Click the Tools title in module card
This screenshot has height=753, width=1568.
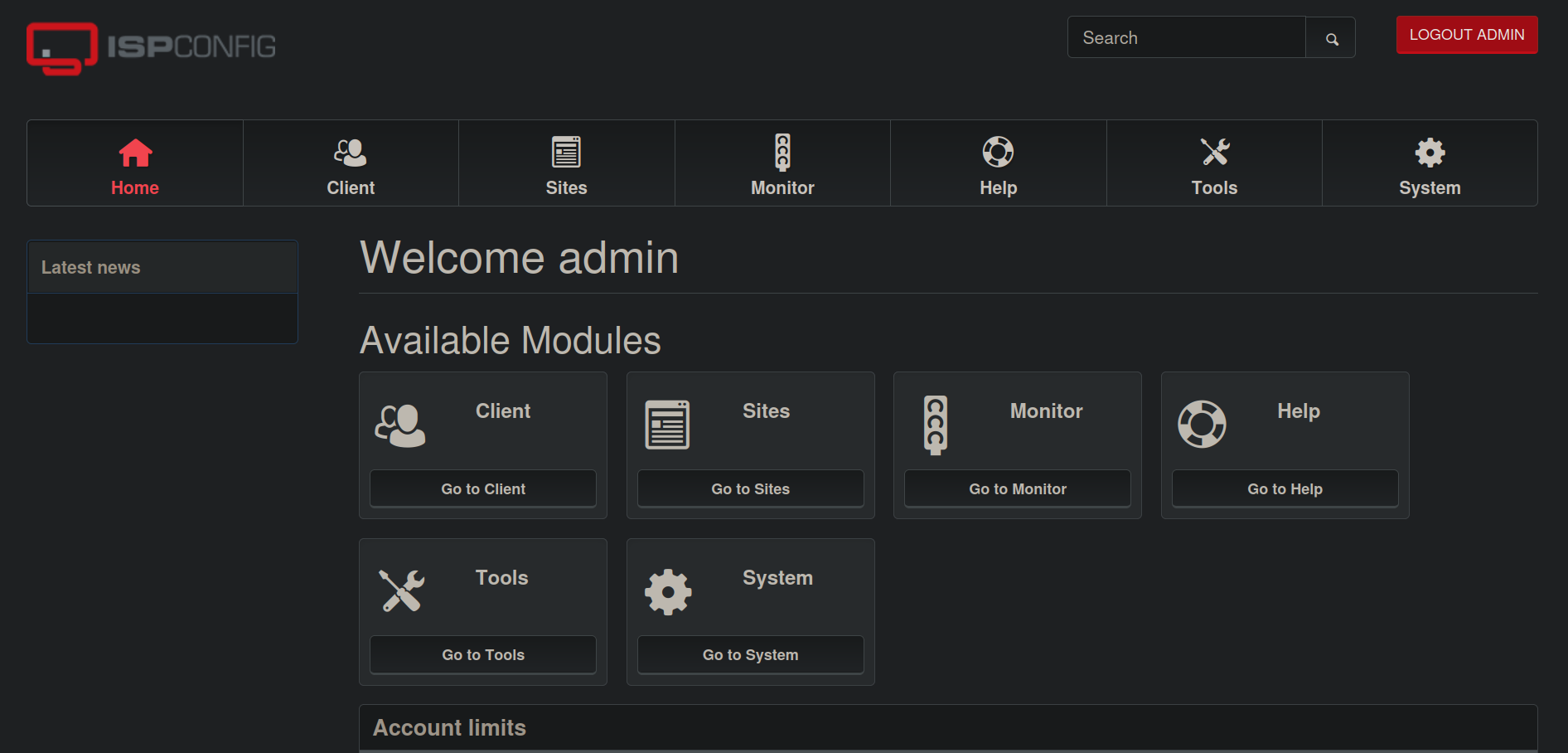pyautogui.click(x=502, y=578)
